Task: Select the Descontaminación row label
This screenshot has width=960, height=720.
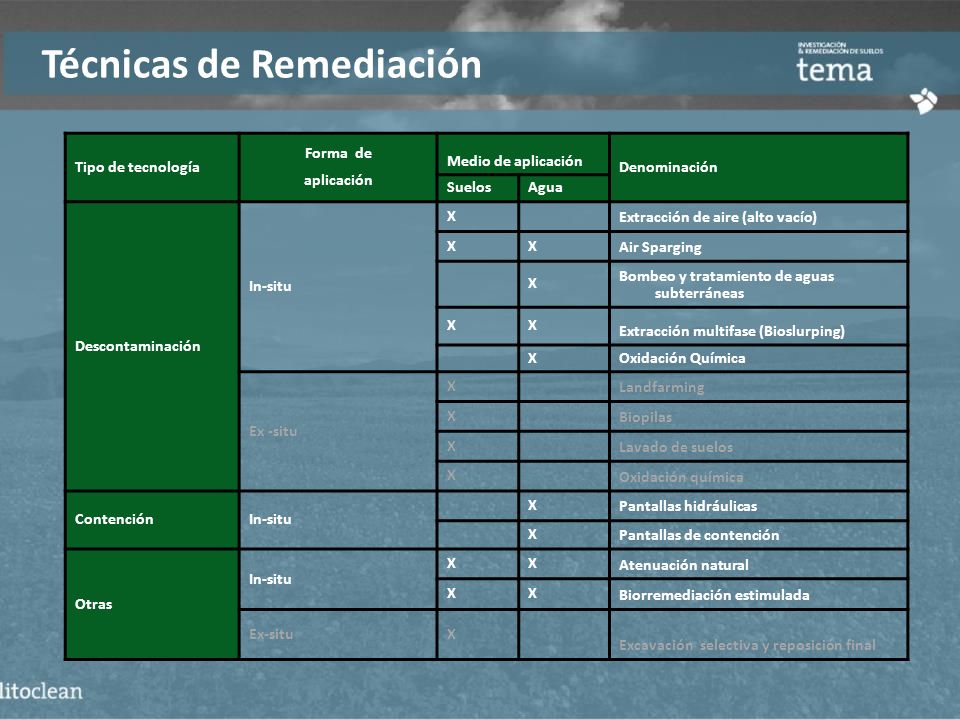Action: click(138, 346)
